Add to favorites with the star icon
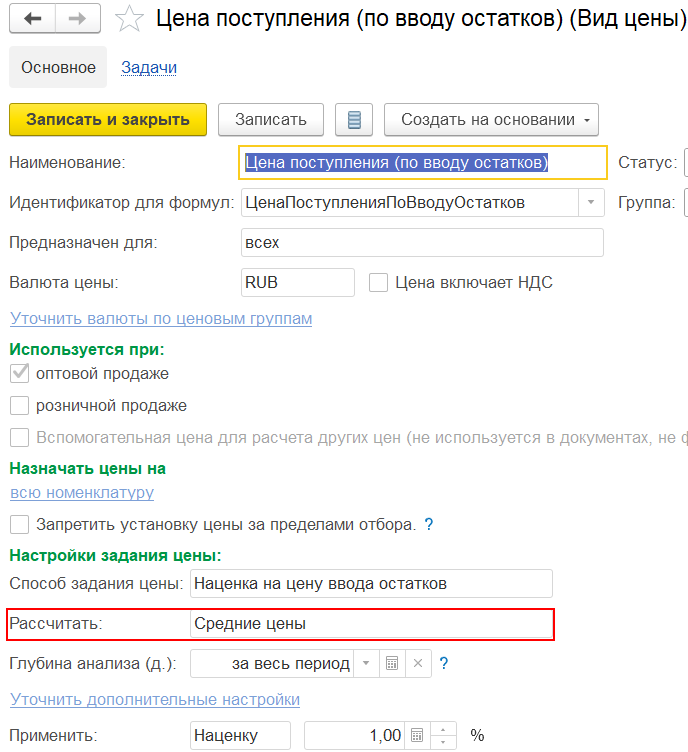This screenshot has height=752, width=688. tap(128, 19)
